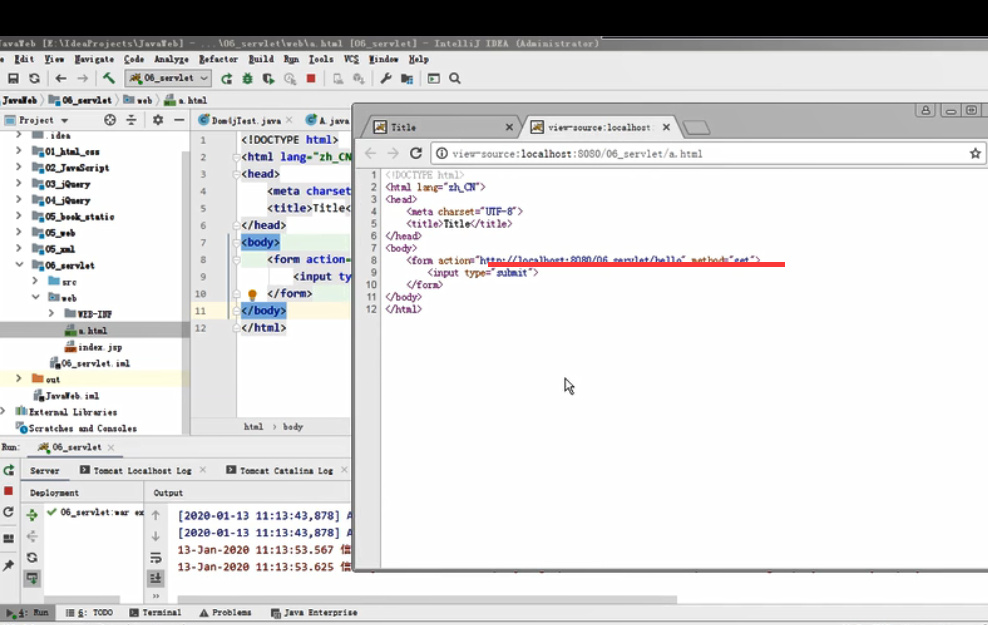
Task: Switch to Tomcat Localhost Log tab
Action: [x=142, y=470]
